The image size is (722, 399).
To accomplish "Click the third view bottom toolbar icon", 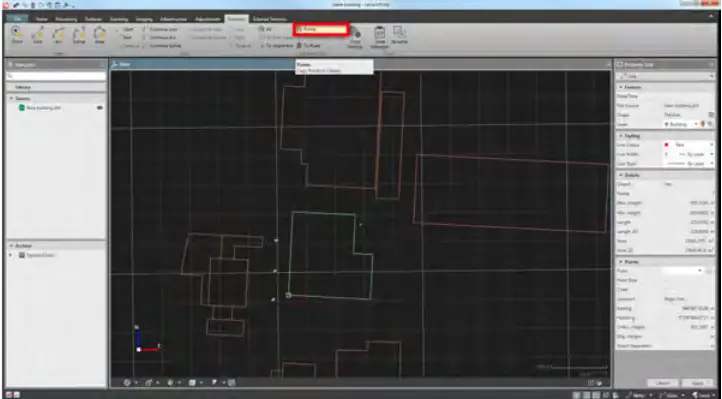I will pos(170,382).
